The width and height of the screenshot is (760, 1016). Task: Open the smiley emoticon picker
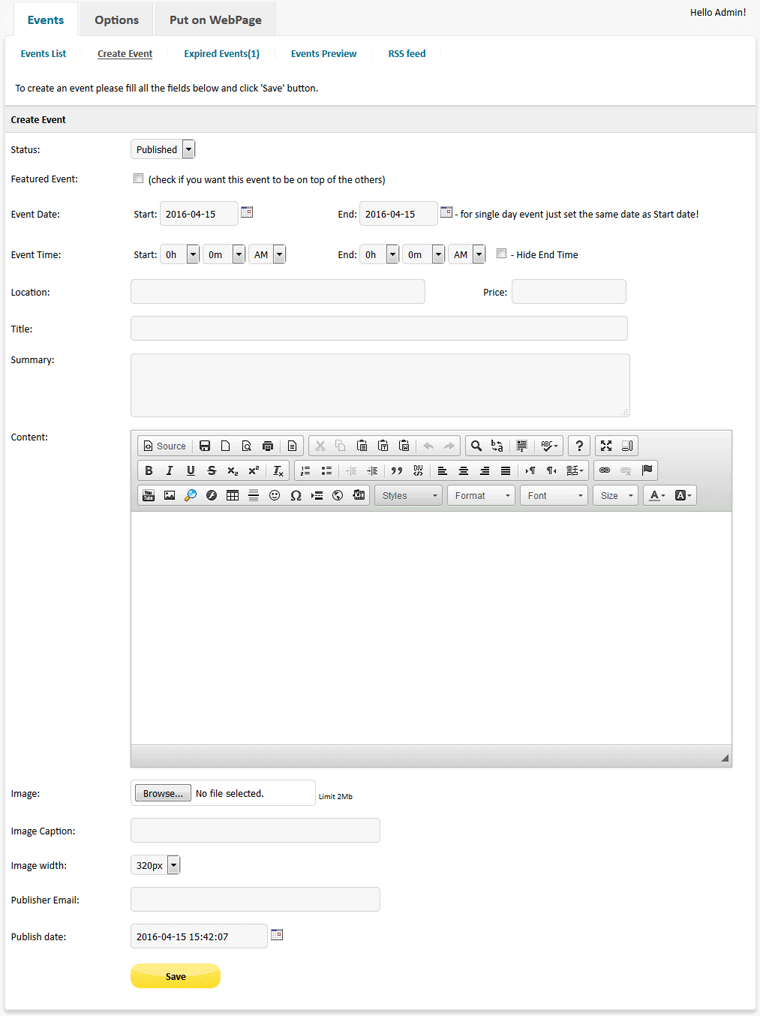click(274, 496)
